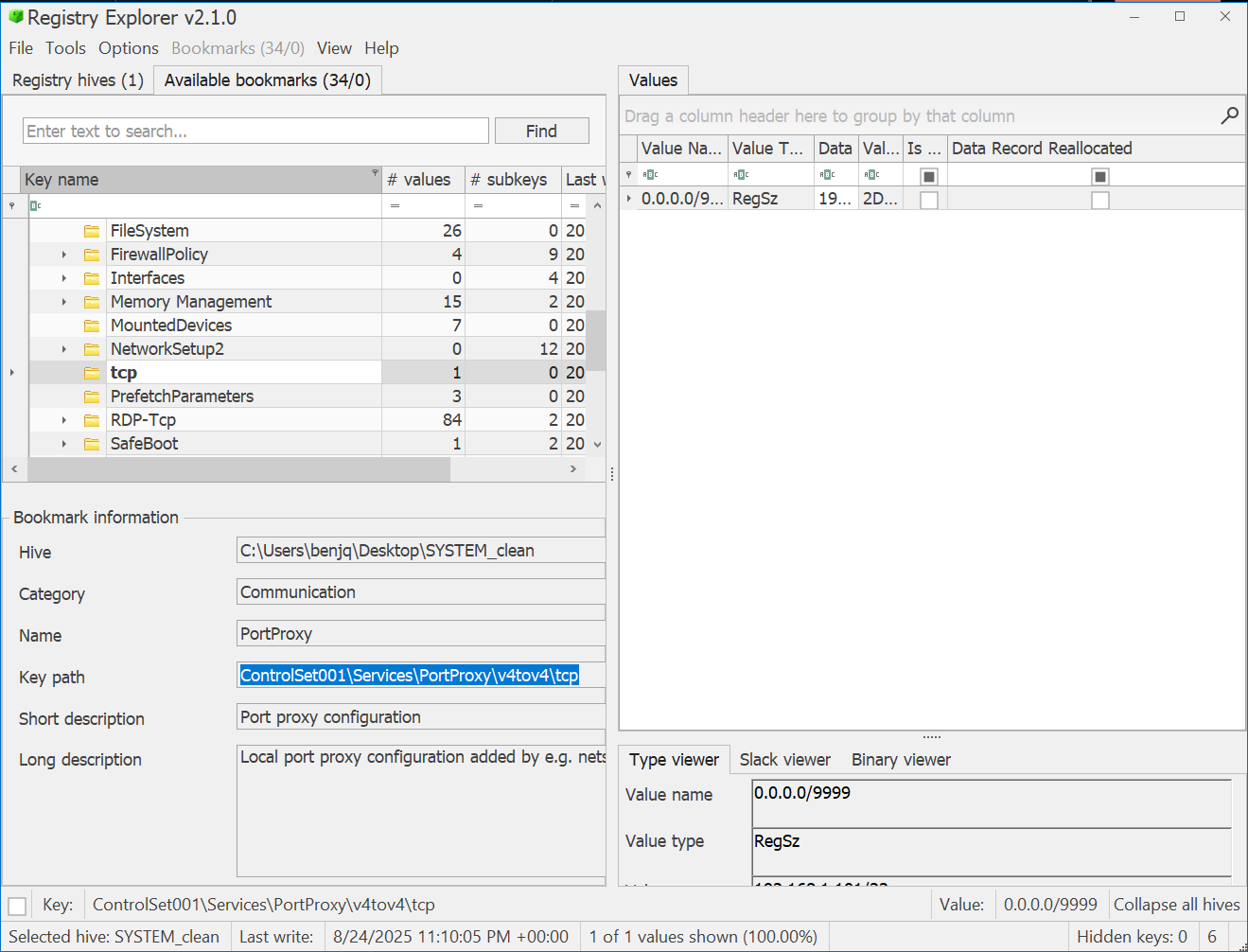Toggle the checkbox left of Key in status bar

point(17,906)
